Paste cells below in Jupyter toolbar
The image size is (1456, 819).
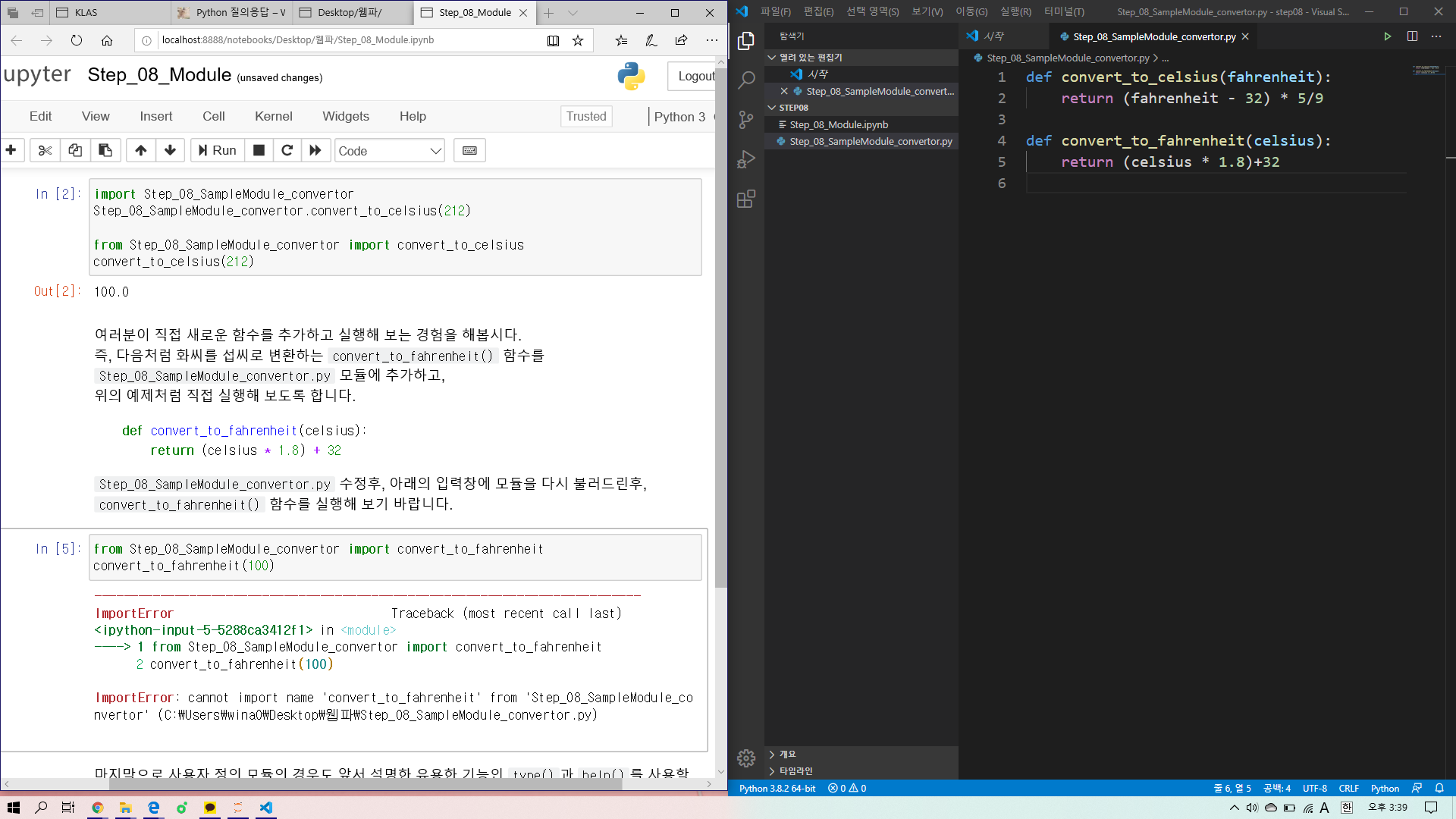(x=105, y=150)
